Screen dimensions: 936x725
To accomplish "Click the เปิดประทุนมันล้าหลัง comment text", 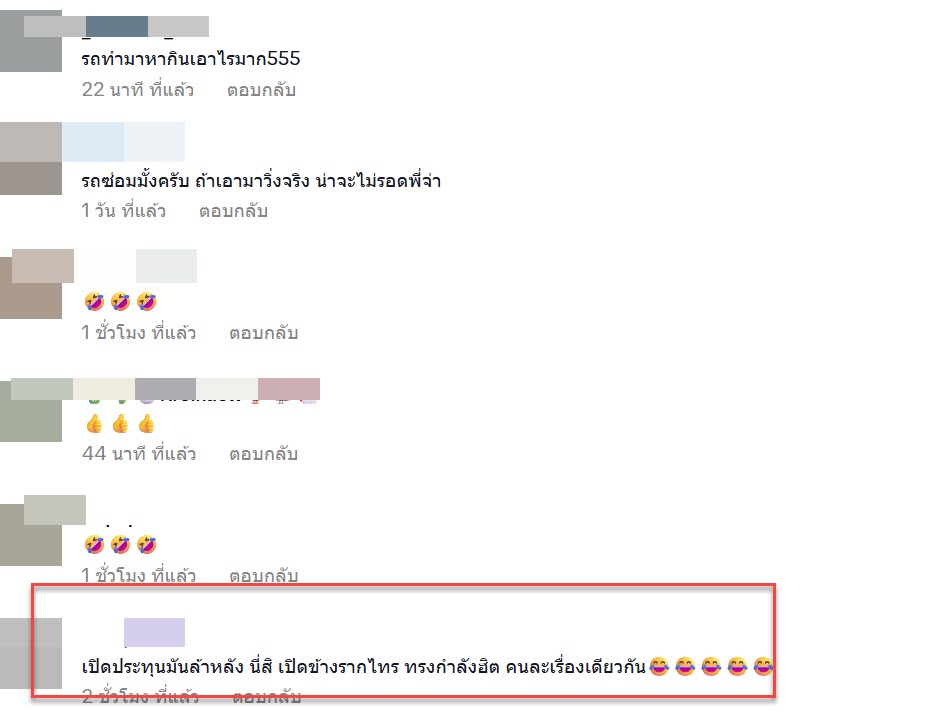I will click(x=364, y=666).
